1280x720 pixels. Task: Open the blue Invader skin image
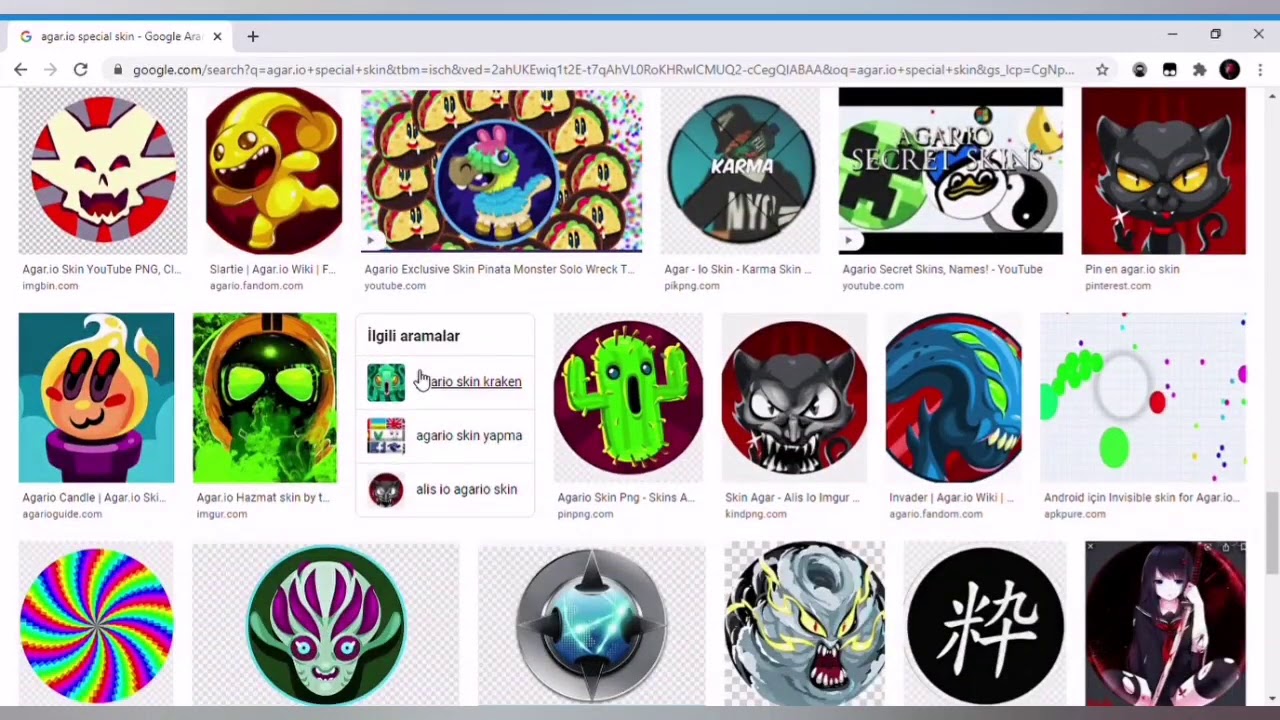[x=954, y=398]
